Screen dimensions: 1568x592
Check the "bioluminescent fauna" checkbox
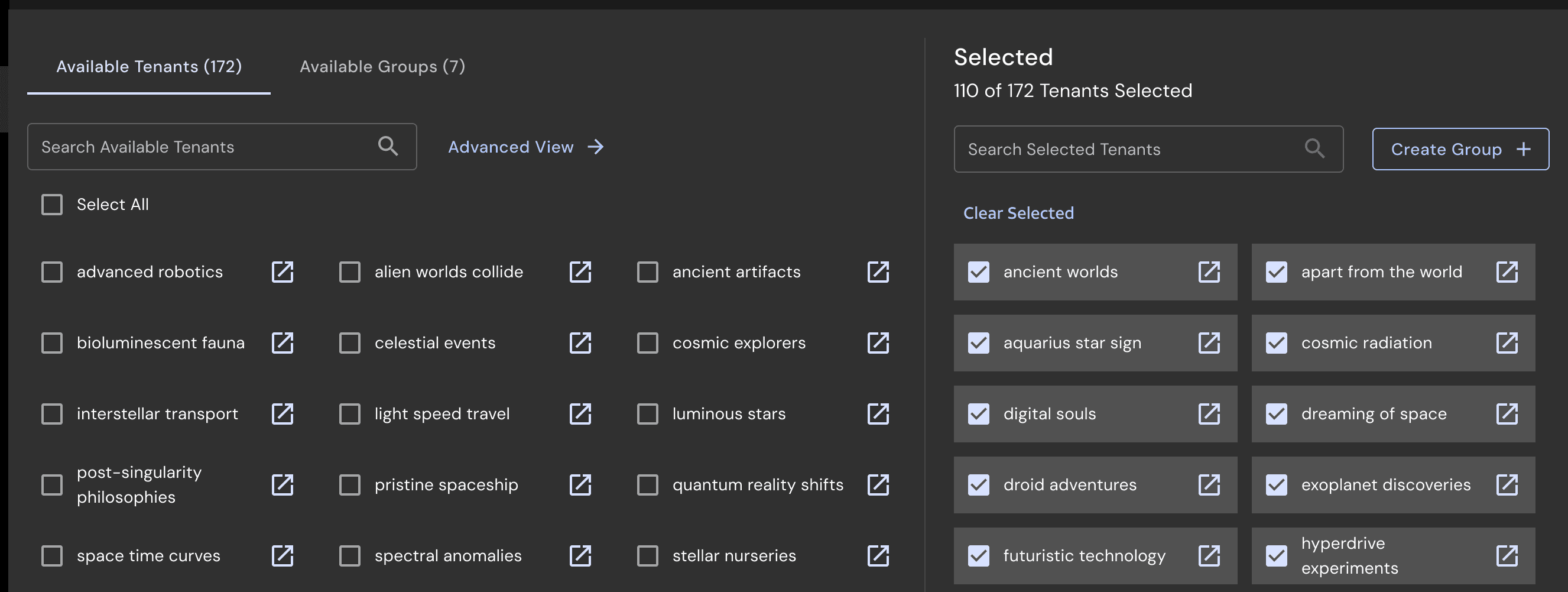52,343
